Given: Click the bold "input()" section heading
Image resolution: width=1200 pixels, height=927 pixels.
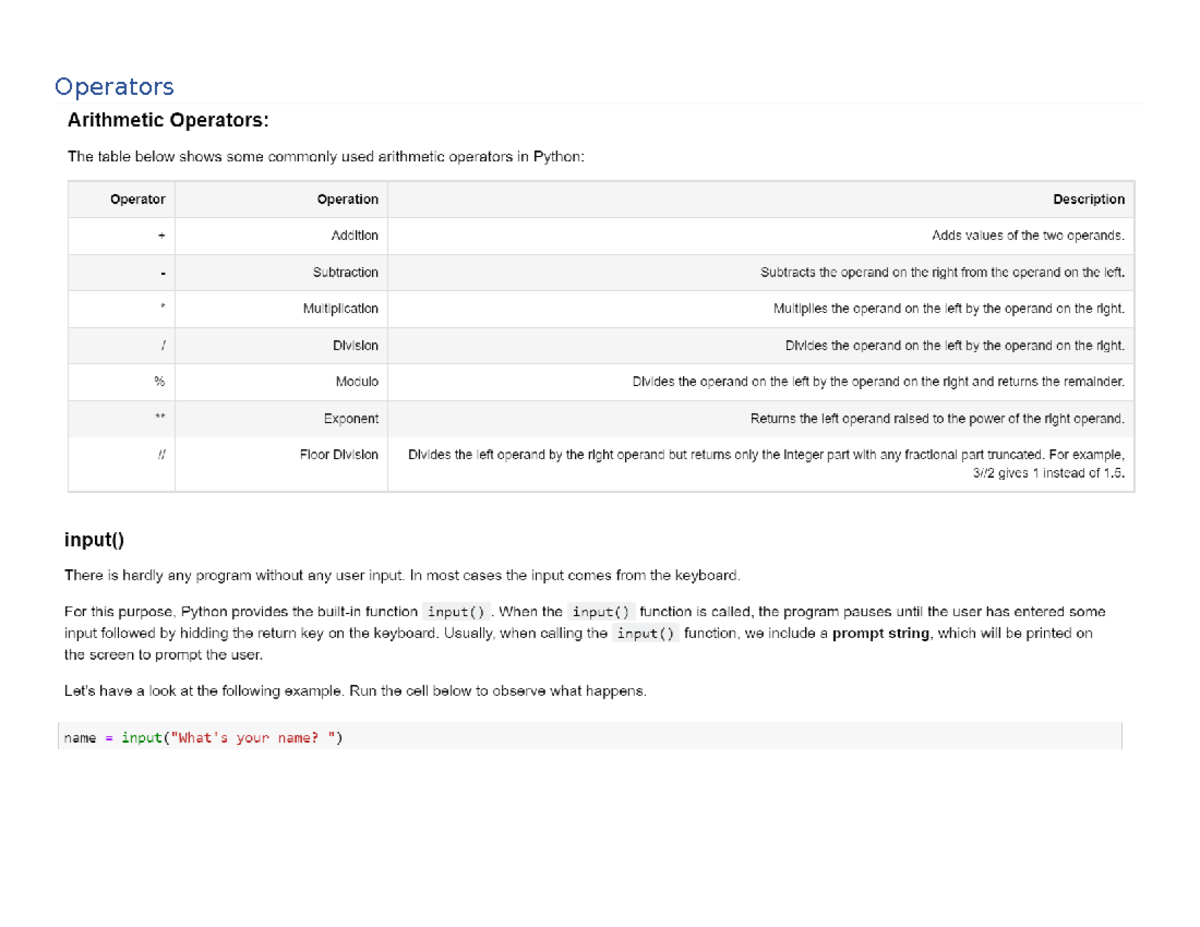Looking at the screenshot, I should click(x=95, y=540).
